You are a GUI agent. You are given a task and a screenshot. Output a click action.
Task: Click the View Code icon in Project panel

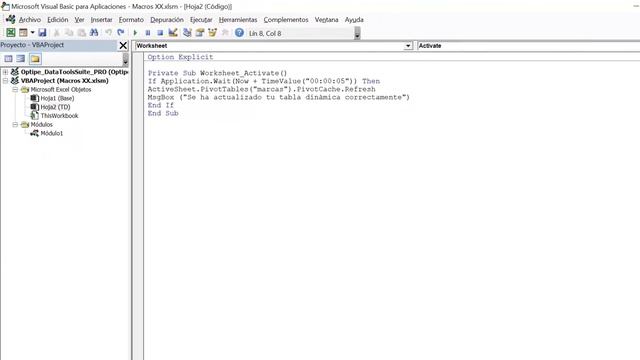point(8,59)
